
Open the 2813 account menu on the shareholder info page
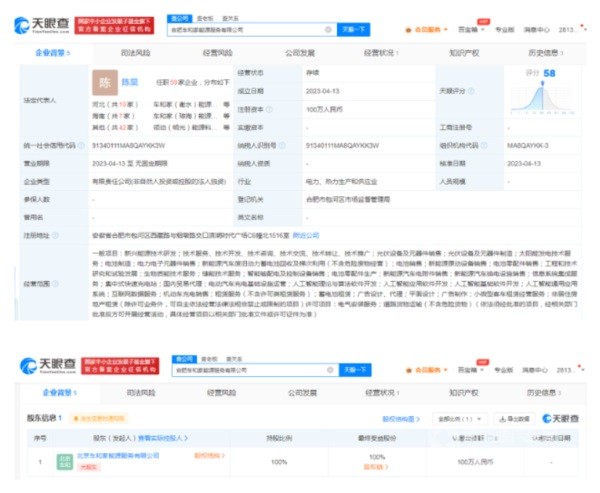point(570,370)
